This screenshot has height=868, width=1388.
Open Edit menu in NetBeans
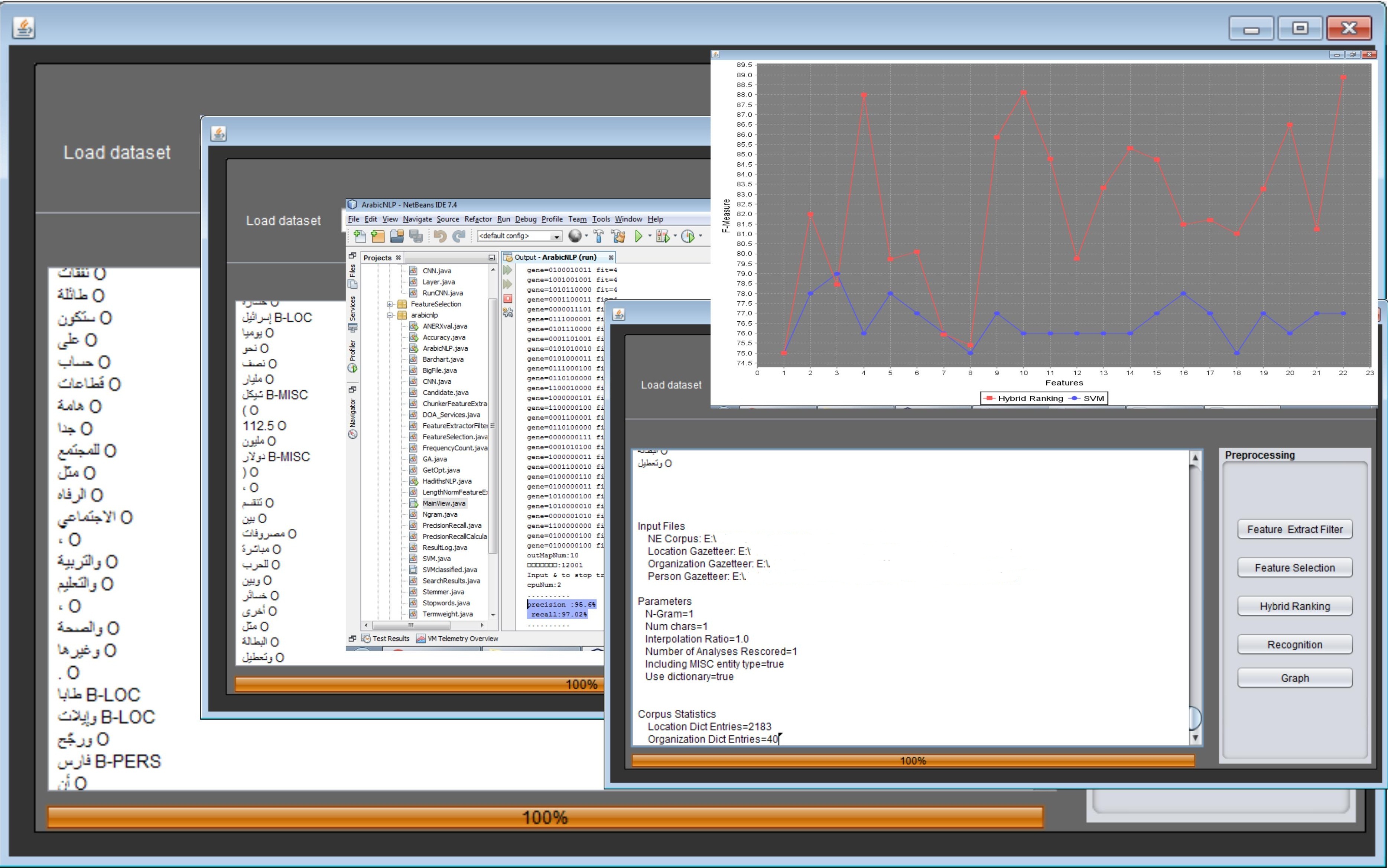(x=371, y=219)
